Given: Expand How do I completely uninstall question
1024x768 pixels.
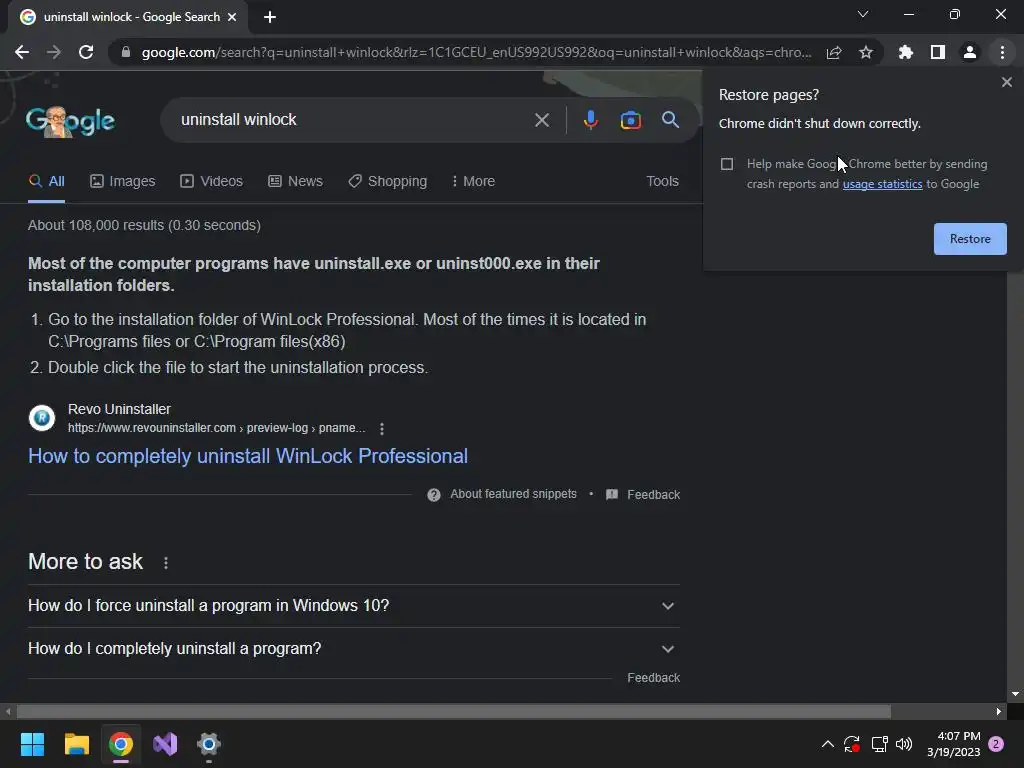Looking at the screenshot, I should (x=354, y=648).
